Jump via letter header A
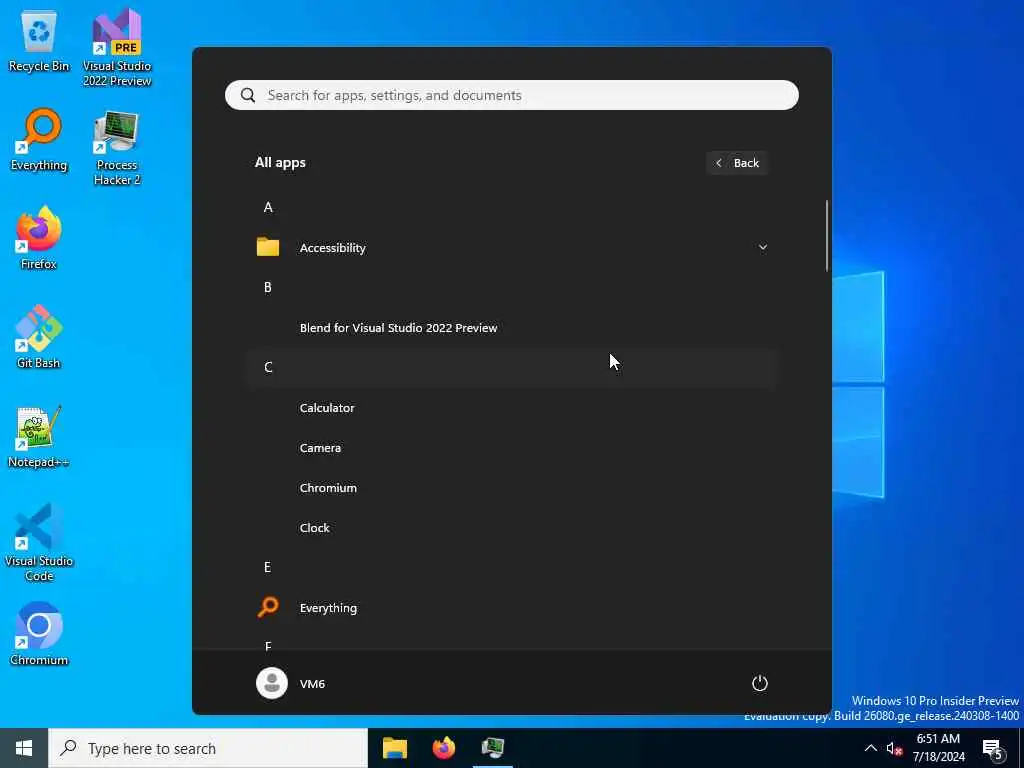This screenshot has width=1024, height=768. tap(268, 207)
